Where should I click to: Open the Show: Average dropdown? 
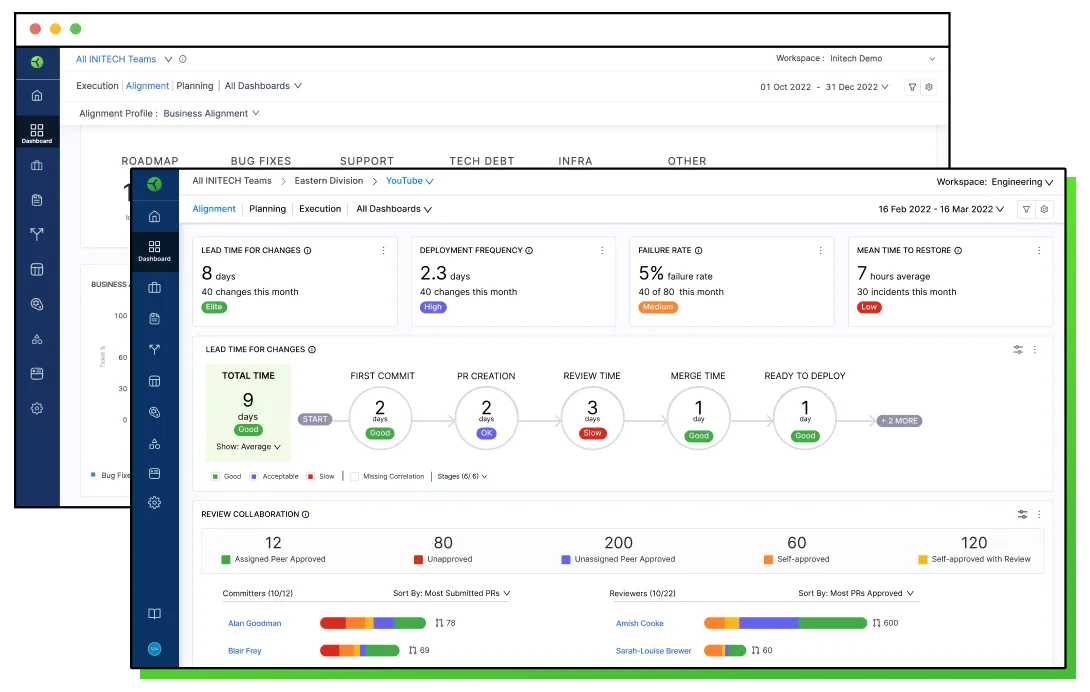247,447
